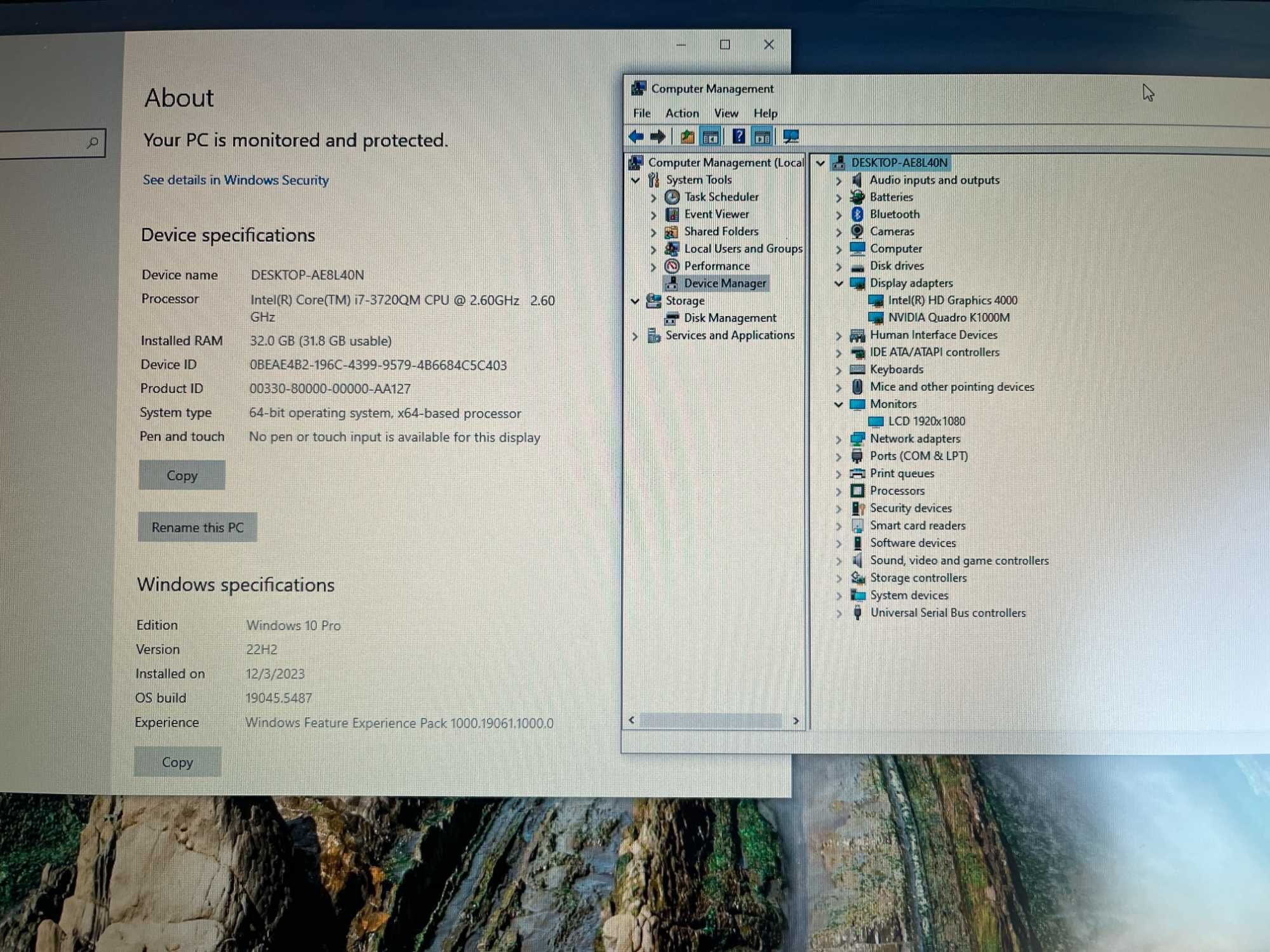Expand the Task Scheduler node

point(653,198)
